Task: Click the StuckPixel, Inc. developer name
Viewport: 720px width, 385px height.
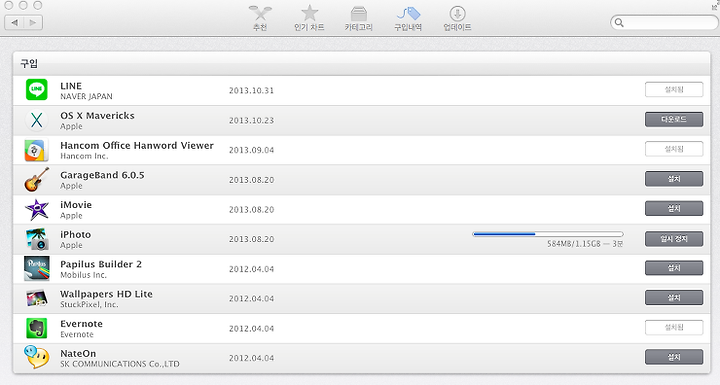Action: coord(89,305)
